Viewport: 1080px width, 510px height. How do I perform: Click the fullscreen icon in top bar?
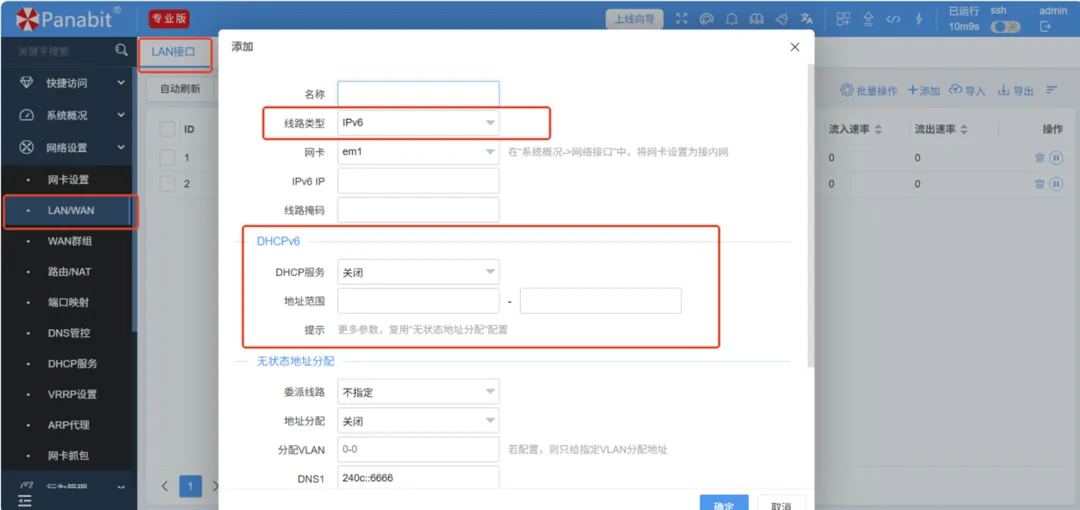point(682,19)
